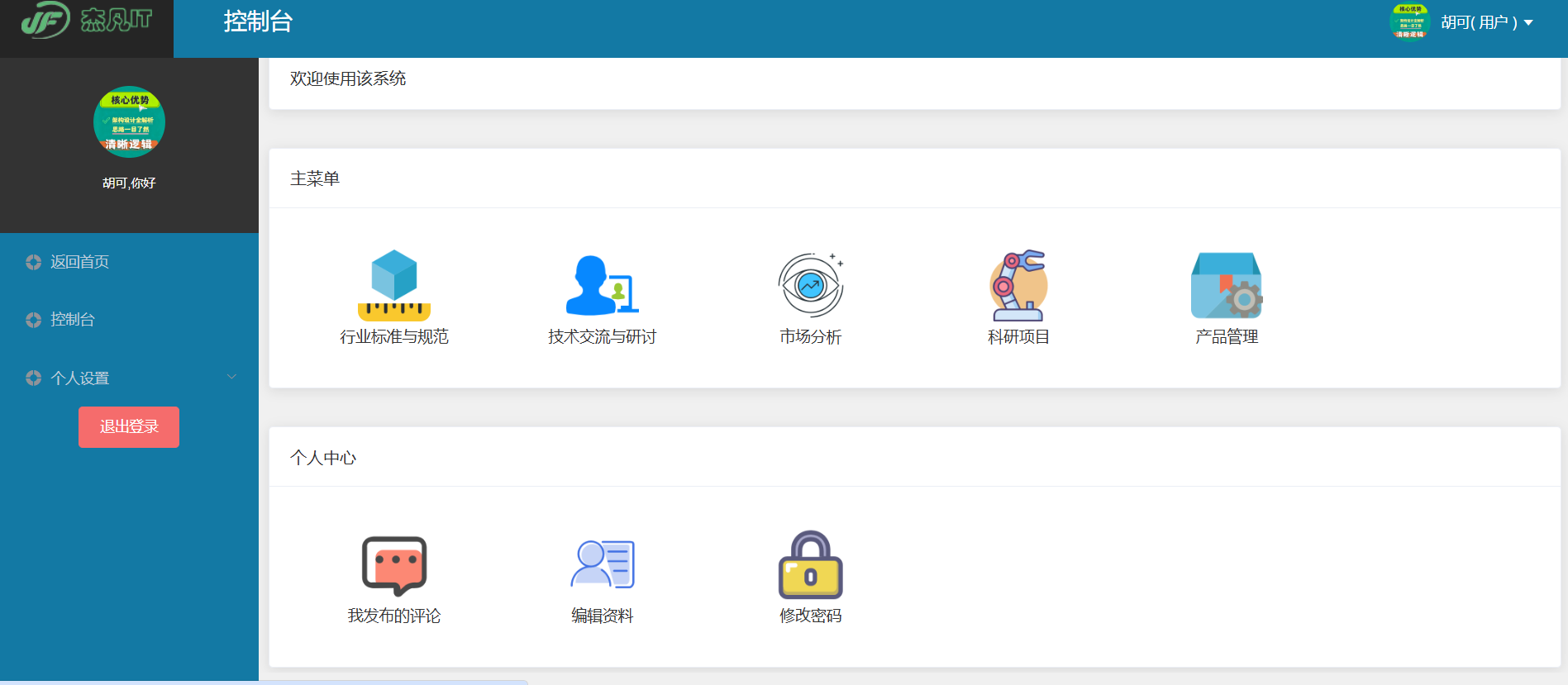The width and height of the screenshot is (1568, 685).
Task: Expand the 个人设置 chevron arrow
Action: (231, 377)
